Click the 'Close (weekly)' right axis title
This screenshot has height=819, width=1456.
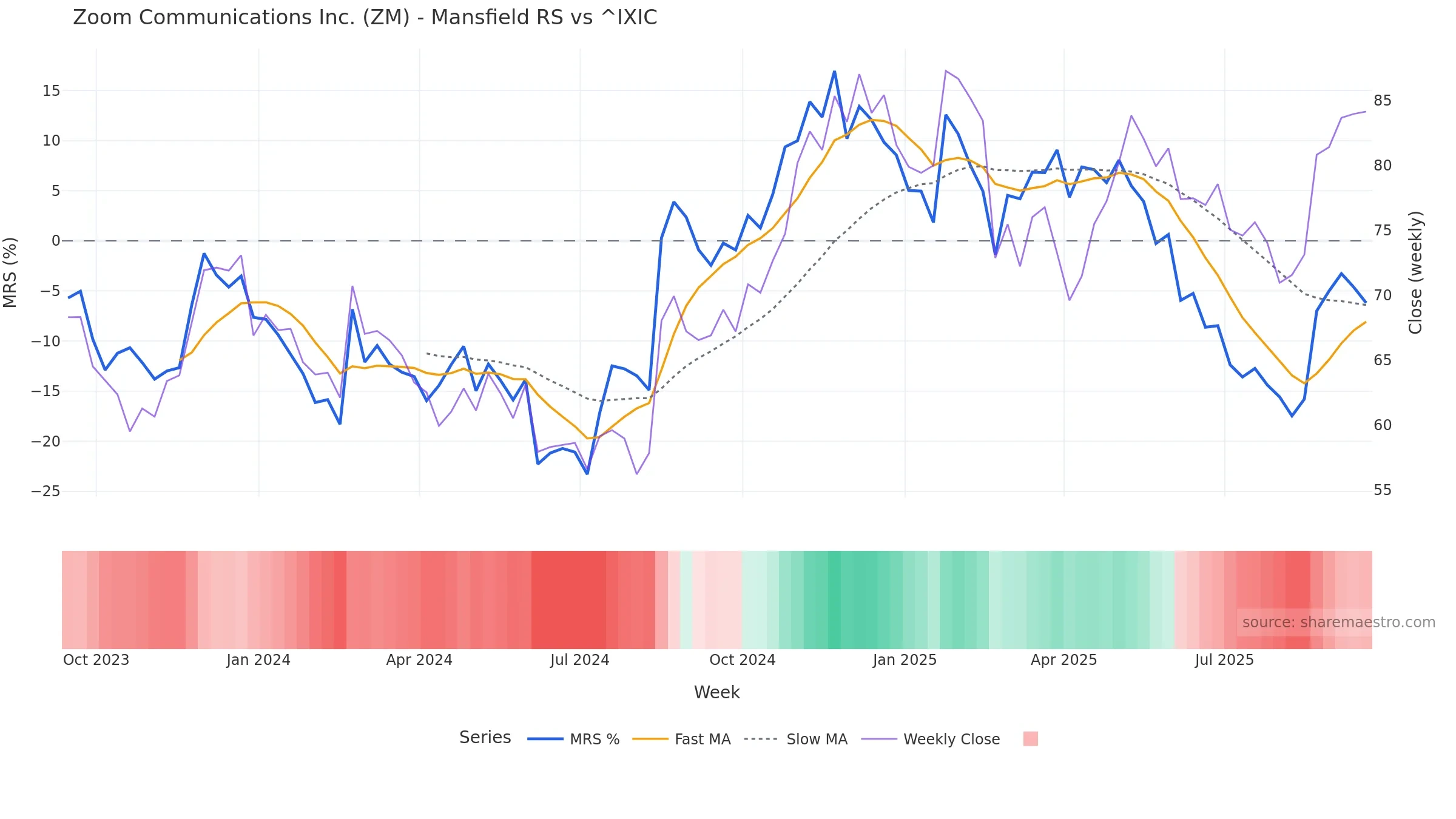click(x=1415, y=272)
